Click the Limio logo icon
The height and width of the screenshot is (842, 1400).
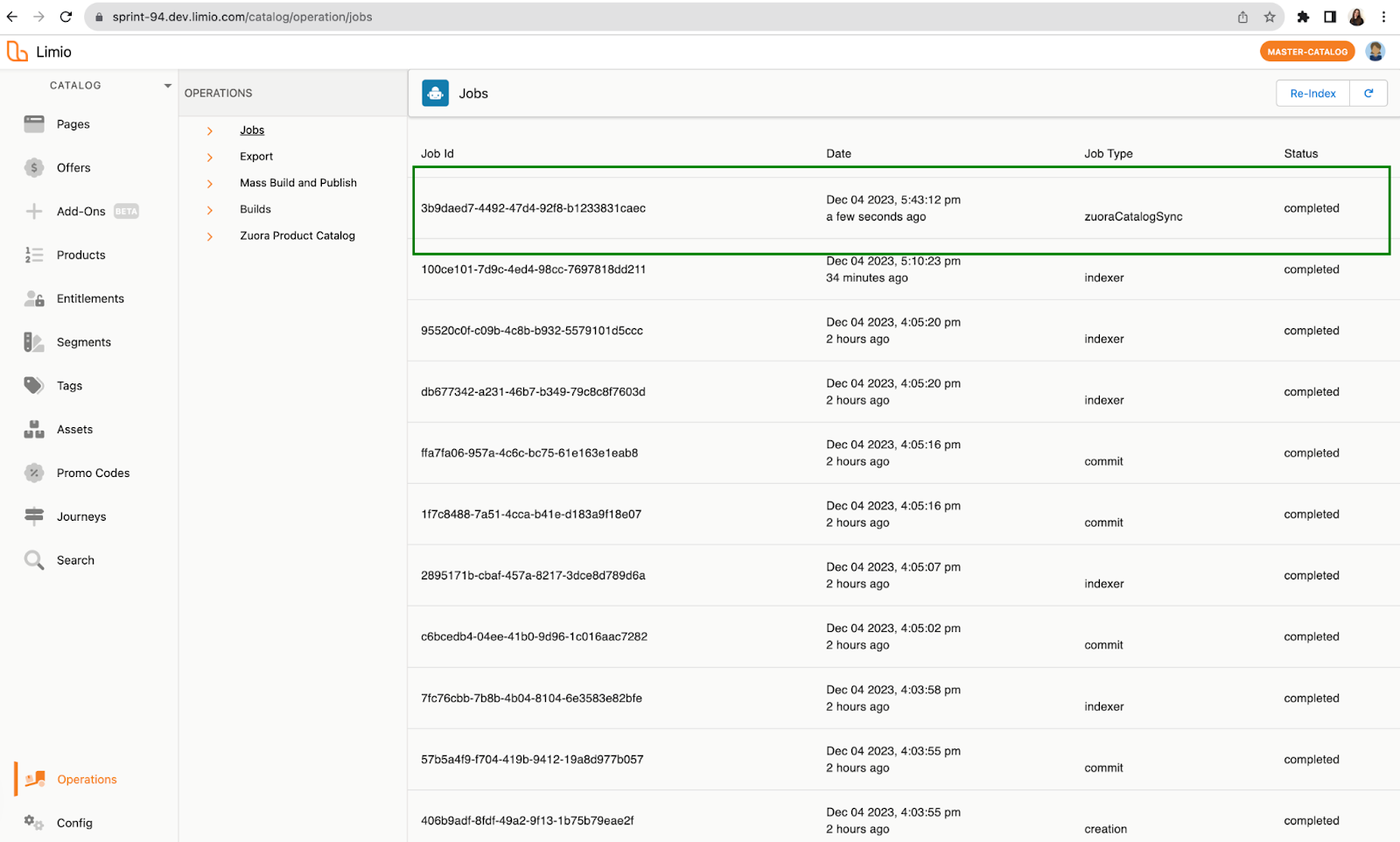(x=17, y=52)
